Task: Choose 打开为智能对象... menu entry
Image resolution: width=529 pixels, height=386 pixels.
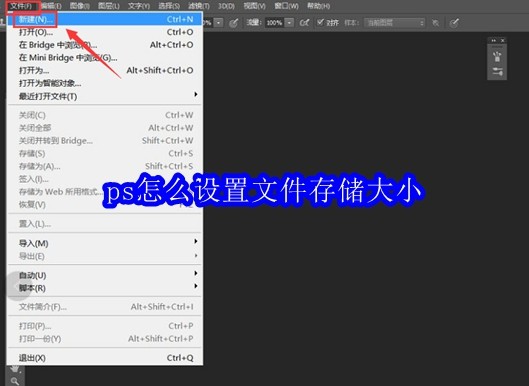Action: 105,83
